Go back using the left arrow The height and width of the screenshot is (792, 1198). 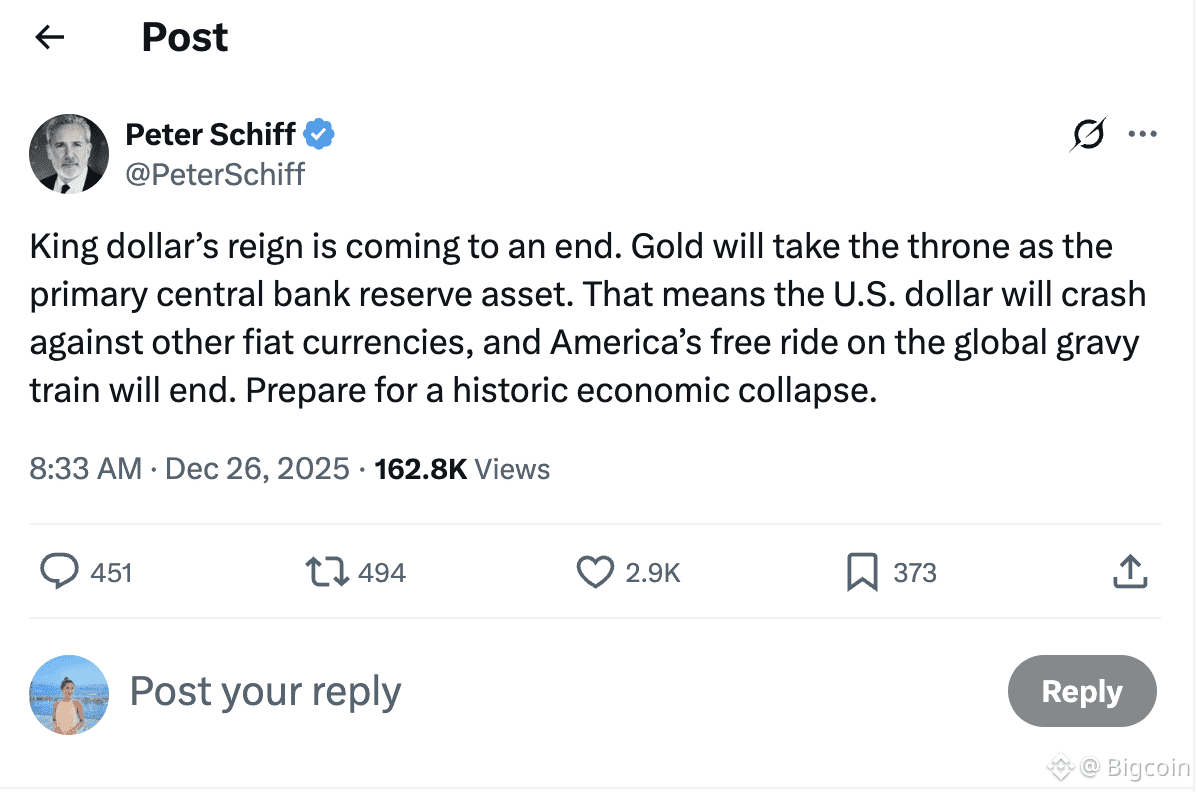pos(49,38)
